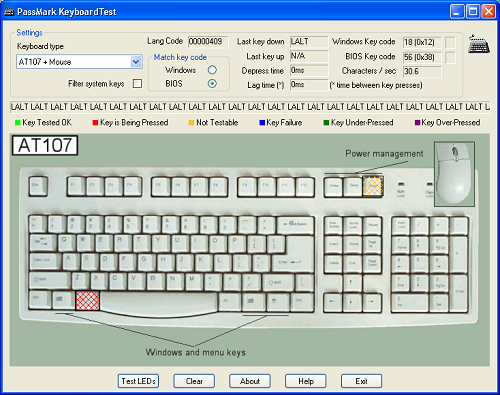The image size is (500, 395).
Task: Enable the Filter system keys checkbox
Action: pyautogui.click(x=137, y=83)
